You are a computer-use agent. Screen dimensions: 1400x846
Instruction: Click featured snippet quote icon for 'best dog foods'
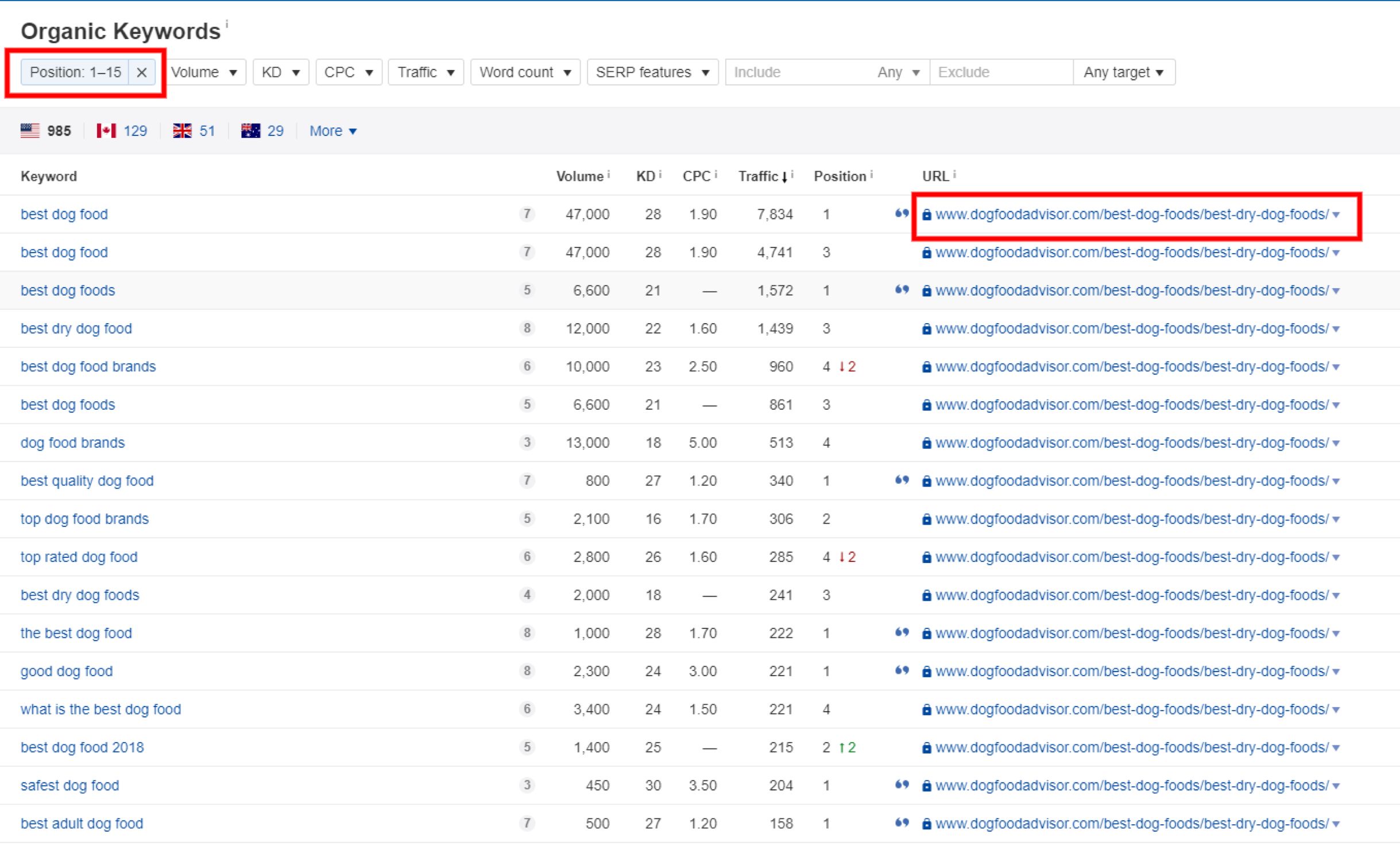click(902, 290)
